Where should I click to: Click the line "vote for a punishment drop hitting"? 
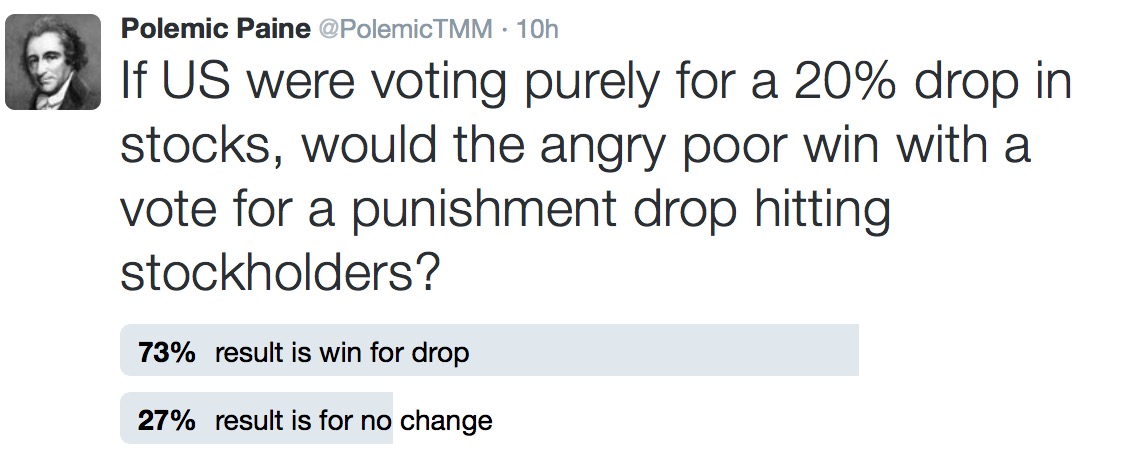point(504,210)
